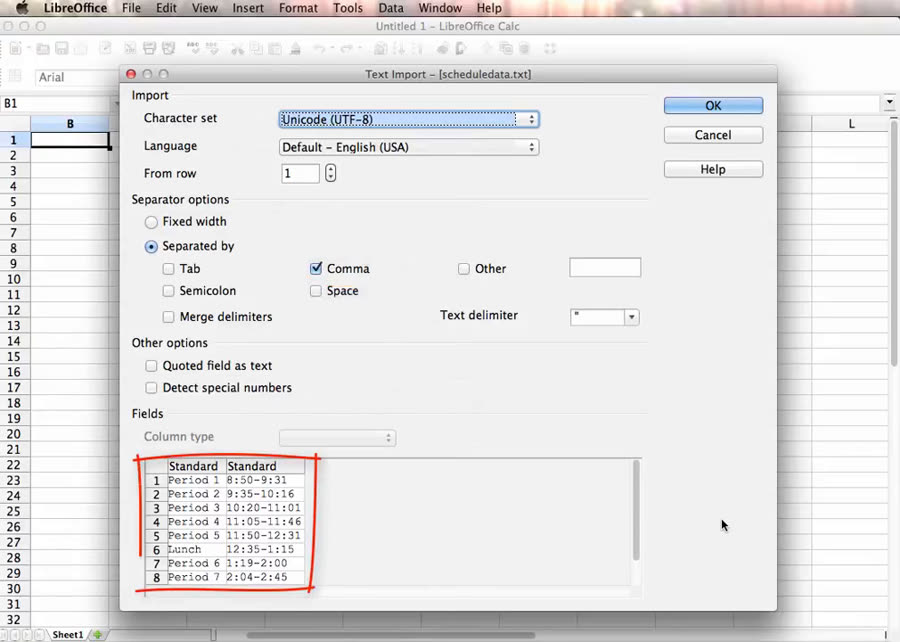900x642 pixels.
Task: Click the Format Paintbrush toolbar icon
Action: click(x=296, y=49)
